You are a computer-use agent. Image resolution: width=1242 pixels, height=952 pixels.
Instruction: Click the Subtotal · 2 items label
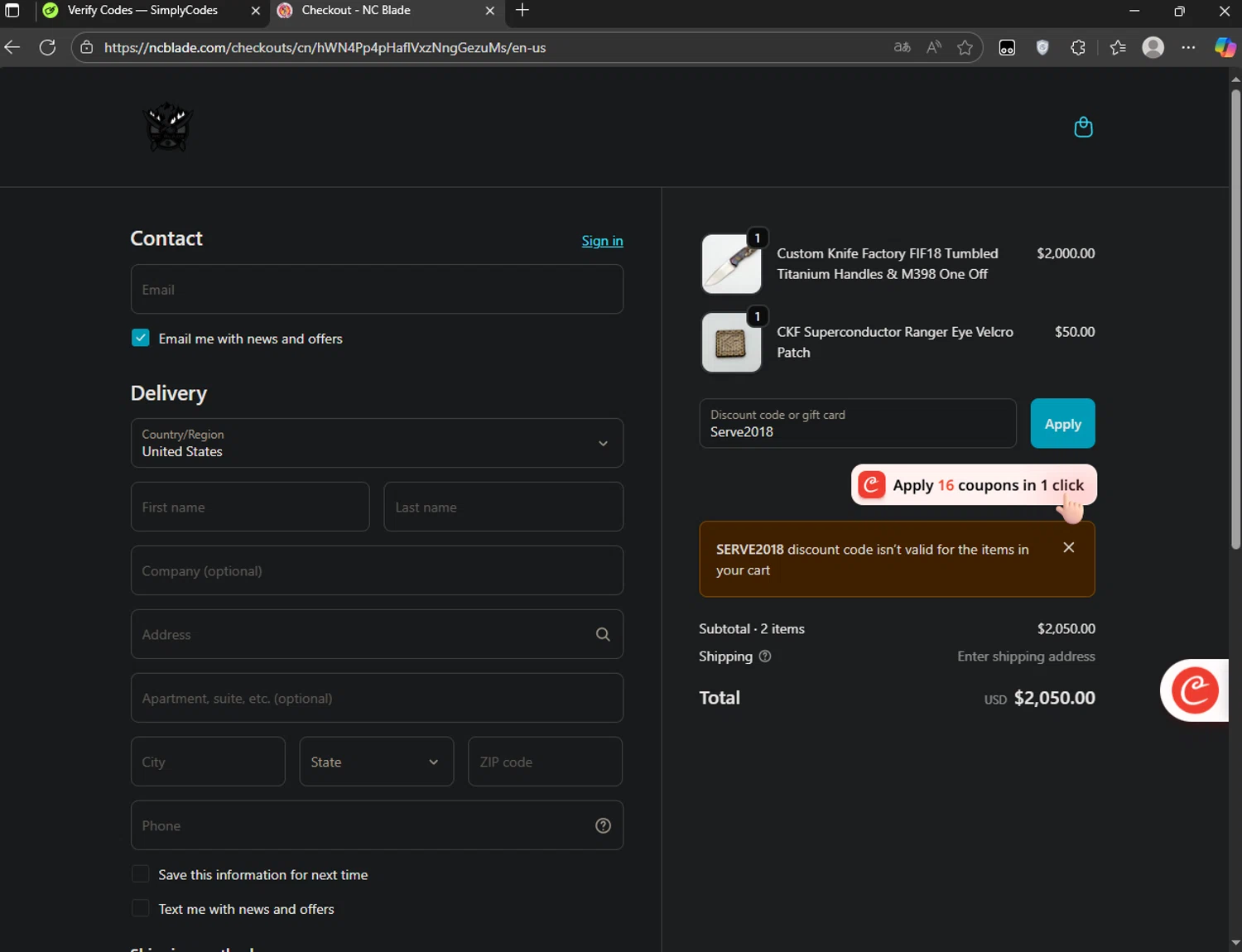point(752,628)
